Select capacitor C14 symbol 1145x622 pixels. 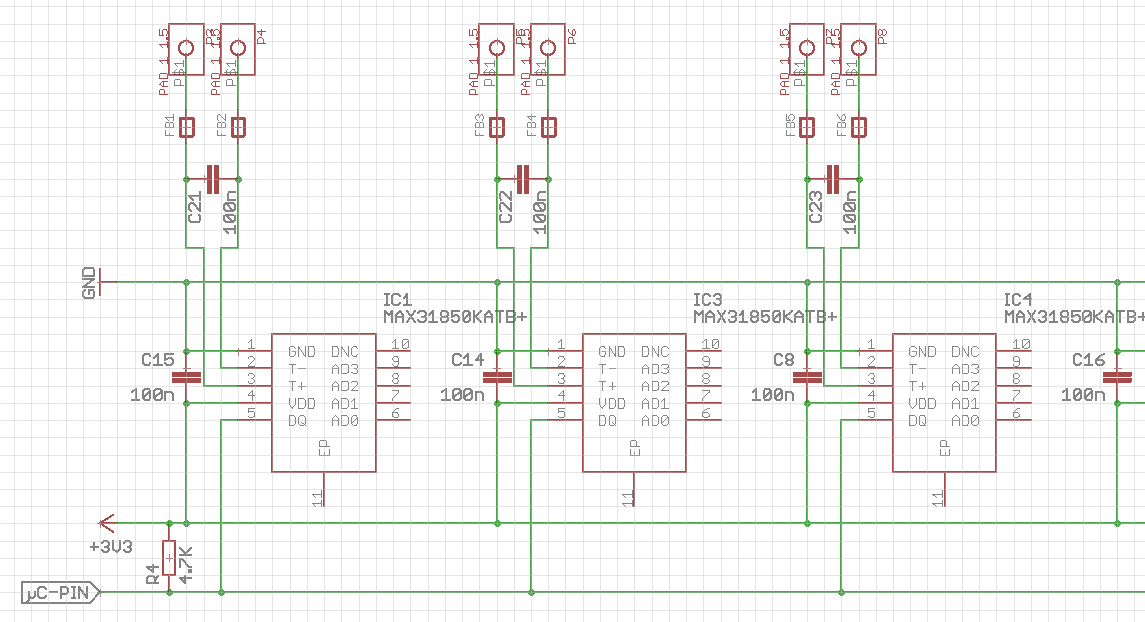[497, 377]
